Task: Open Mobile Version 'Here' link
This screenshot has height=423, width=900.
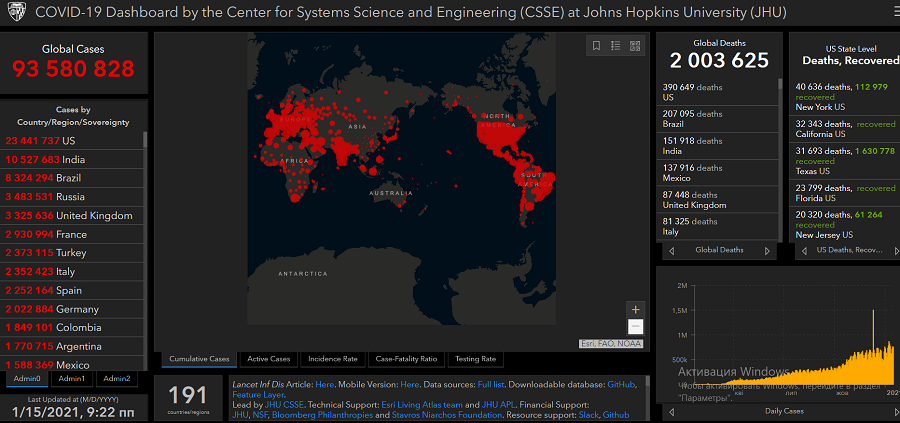Action: point(410,384)
